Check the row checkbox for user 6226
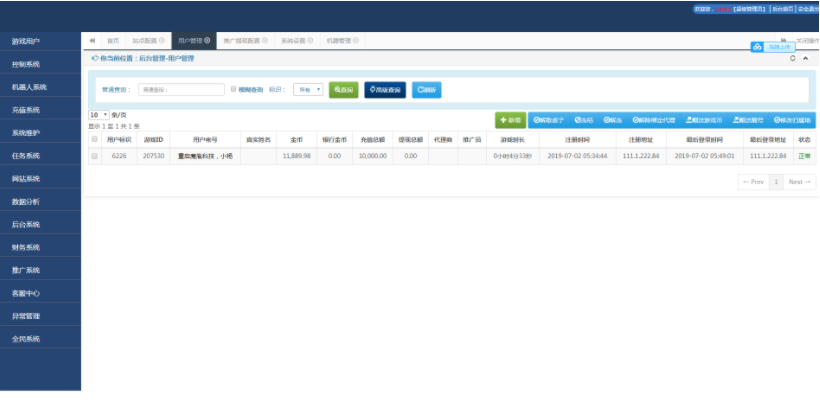This screenshot has width=820, height=409. point(95,156)
